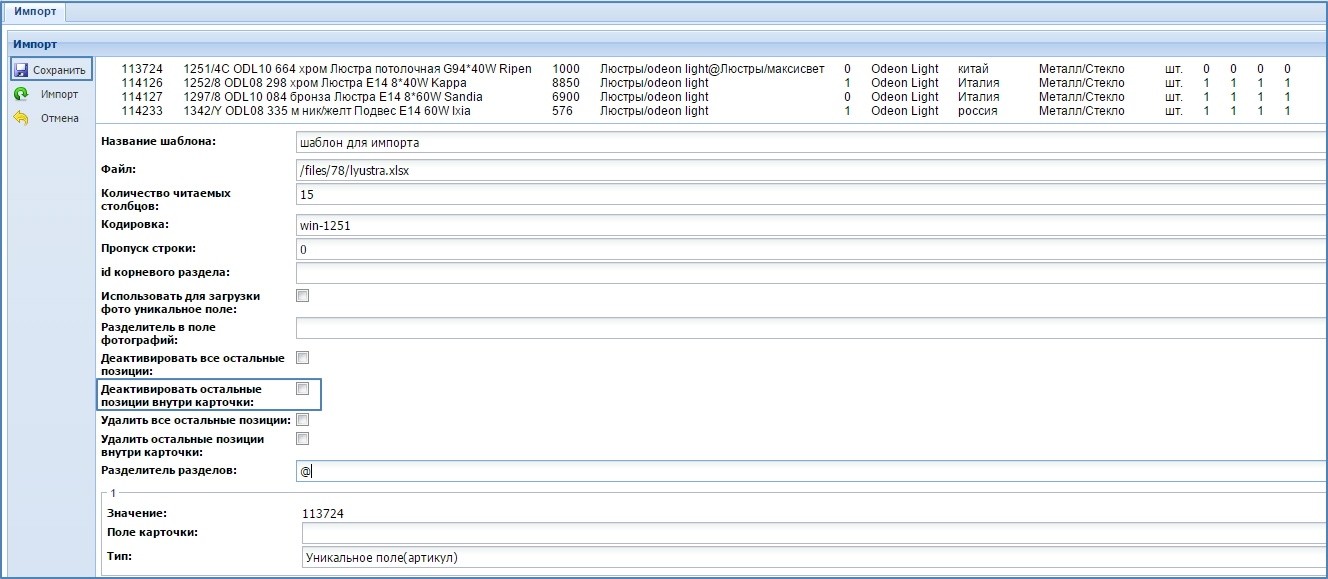Open the Кодировка win-1251 combo box
This screenshot has height=579, width=1328.
click(810, 225)
